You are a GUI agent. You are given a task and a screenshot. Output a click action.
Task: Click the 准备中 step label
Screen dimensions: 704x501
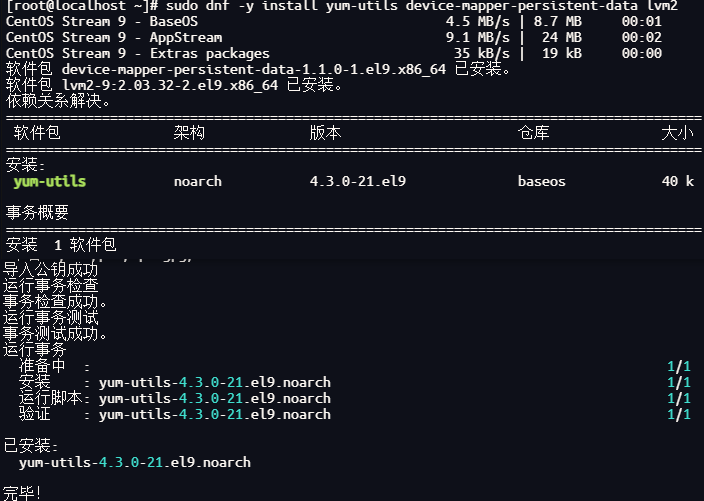point(42,366)
